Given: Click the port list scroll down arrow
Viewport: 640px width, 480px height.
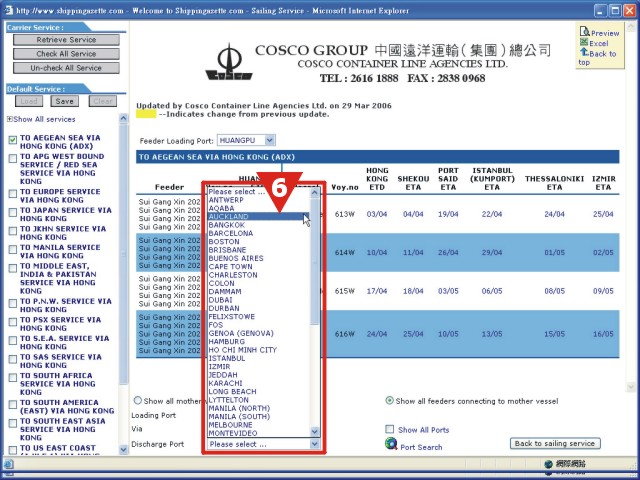Looking at the screenshot, I should (x=315, y=431).
